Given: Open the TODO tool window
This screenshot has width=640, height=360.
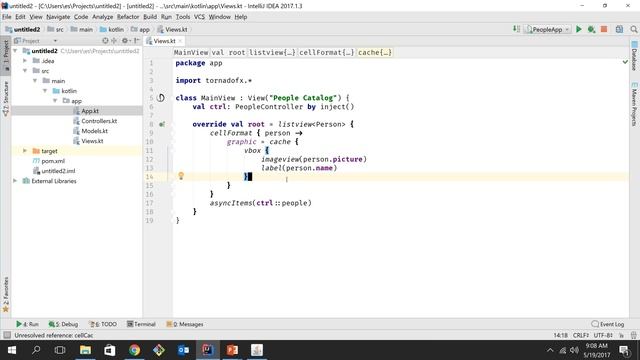Looking at the screenshot, I should [x=103, y=324].
